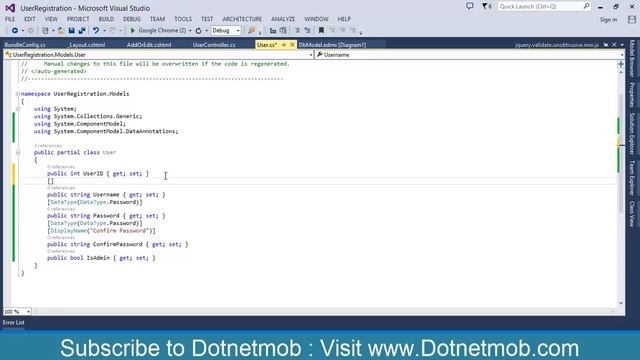
Task: Switch to the _Layout.cshtml tab
Action: point(87,45)
